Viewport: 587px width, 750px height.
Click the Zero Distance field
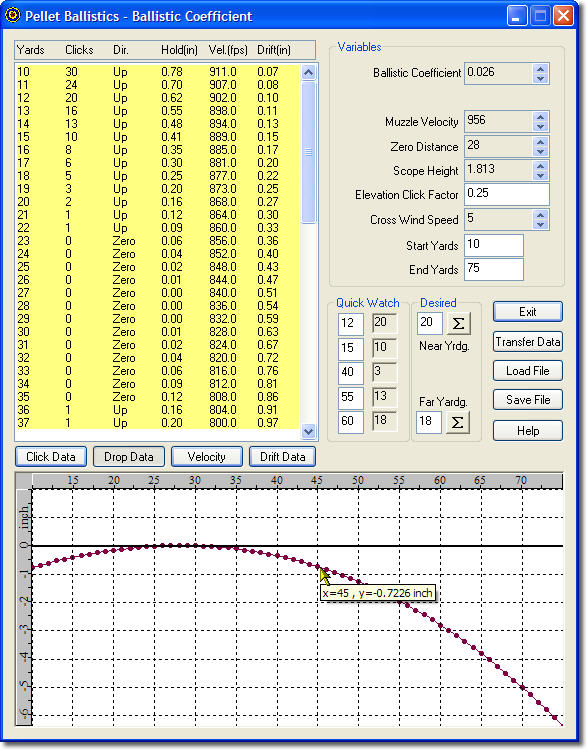click(x=498, y=146)
